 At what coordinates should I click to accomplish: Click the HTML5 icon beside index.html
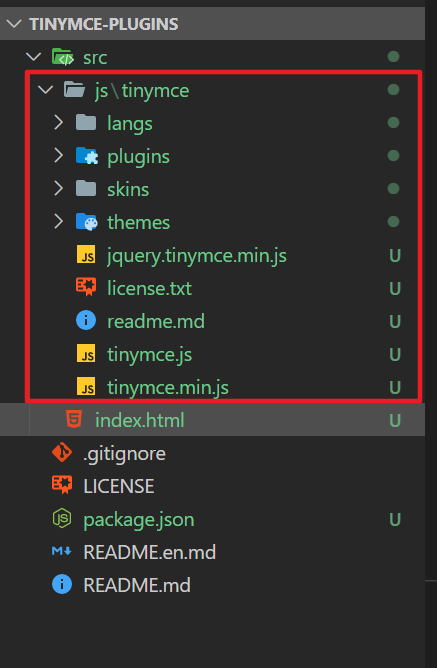click(x=74, y=420)
